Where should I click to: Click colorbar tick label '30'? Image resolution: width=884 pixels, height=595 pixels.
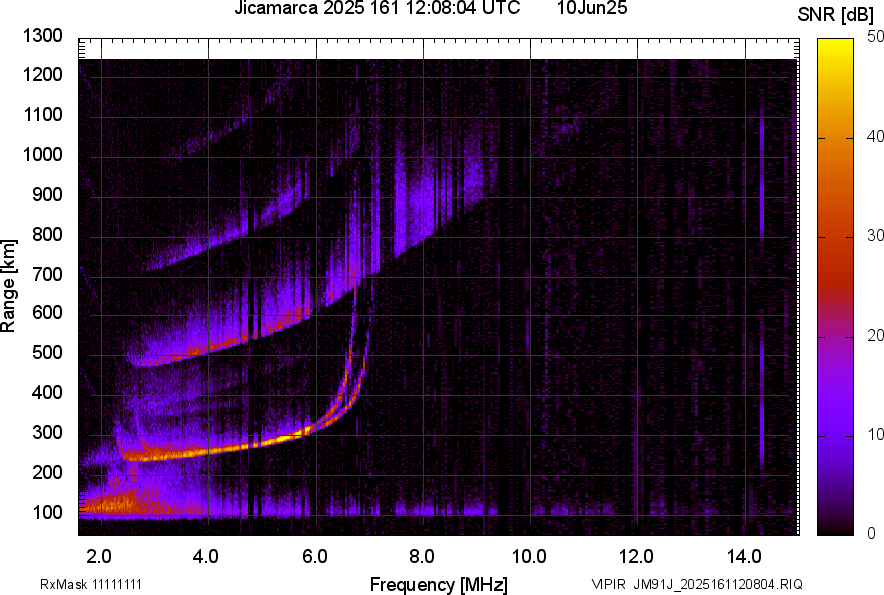pos(876,236)
